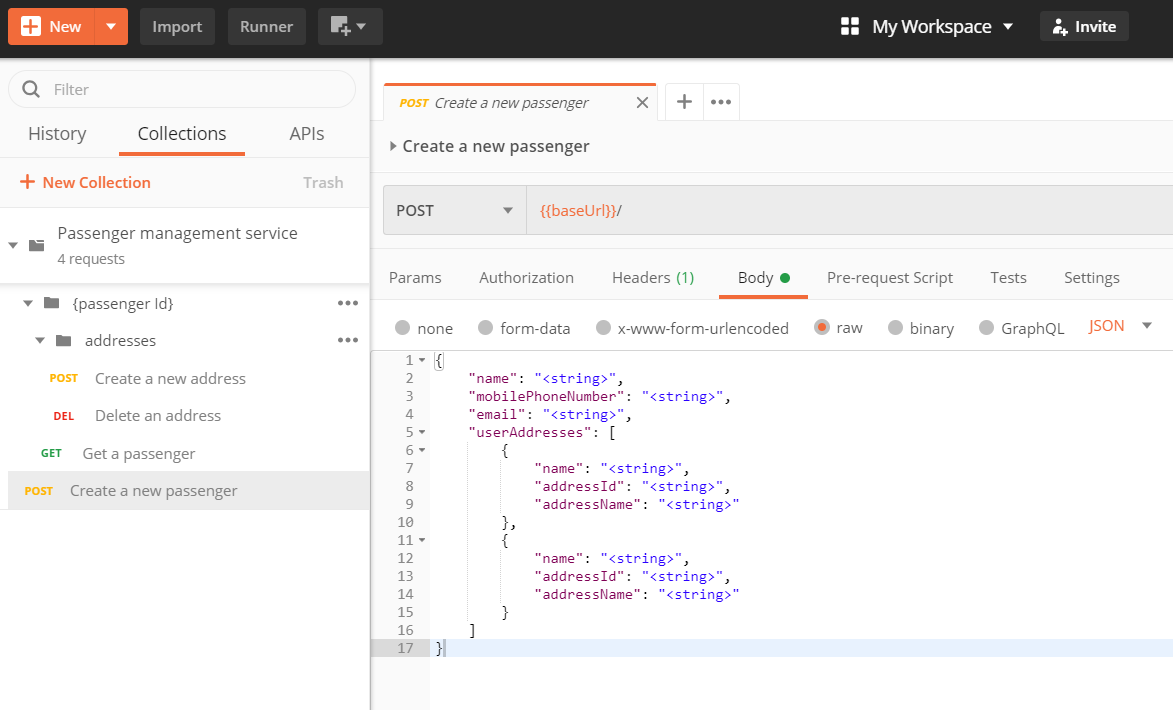Switch to the APIs tab
Viewport: 1173px width, 710px height.
click(x=307, y=134)
